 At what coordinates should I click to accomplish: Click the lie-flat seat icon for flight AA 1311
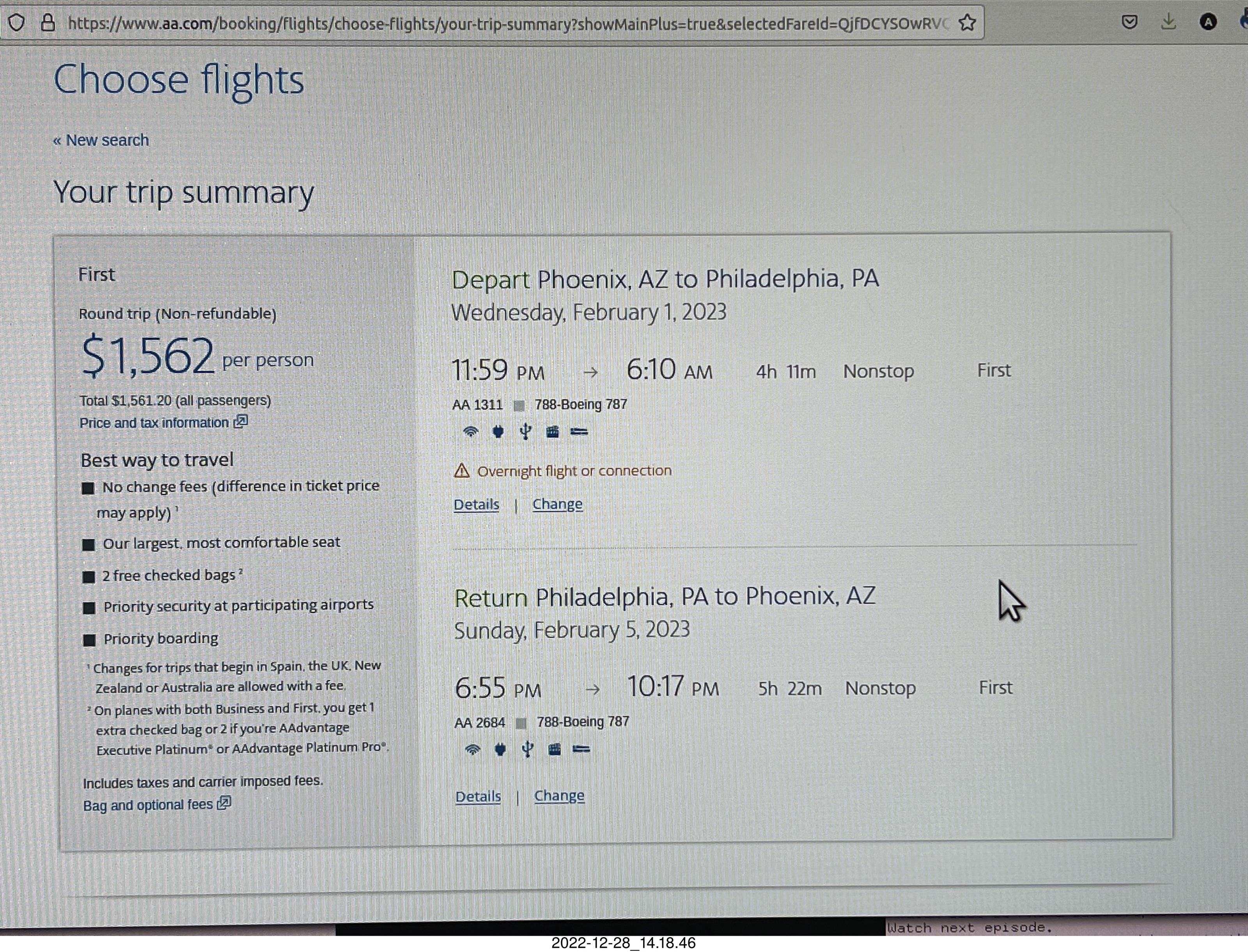pos(579,433)
